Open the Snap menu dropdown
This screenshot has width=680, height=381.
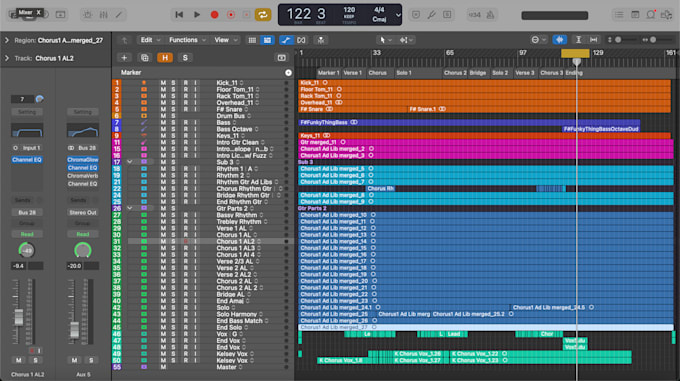click(x=539, y=40)
